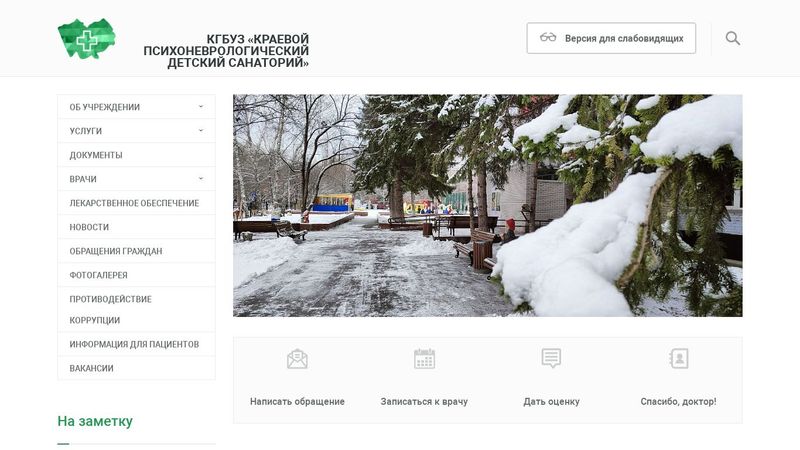Click the green cross sanatorium logo
The width and height of the screenshot is (800, 450).
86,39
